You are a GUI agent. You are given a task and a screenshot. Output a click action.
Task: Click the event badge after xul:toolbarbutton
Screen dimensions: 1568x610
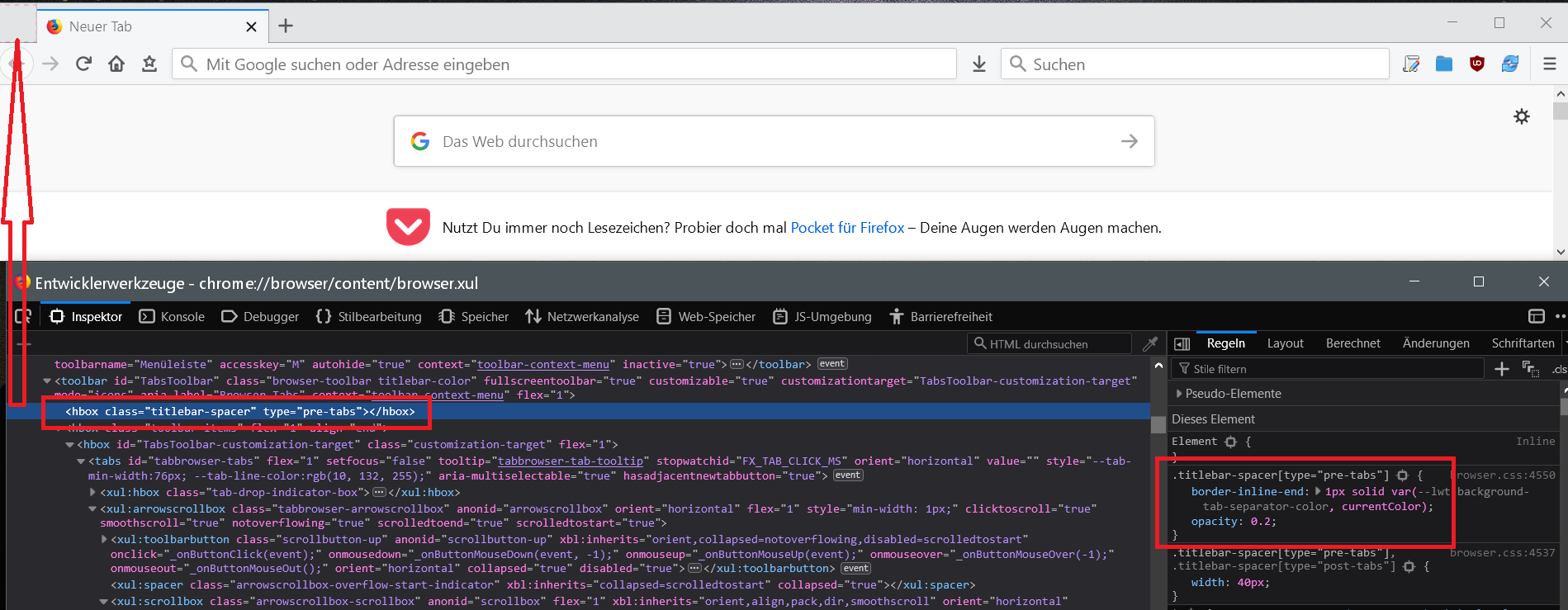click(856, 569)
